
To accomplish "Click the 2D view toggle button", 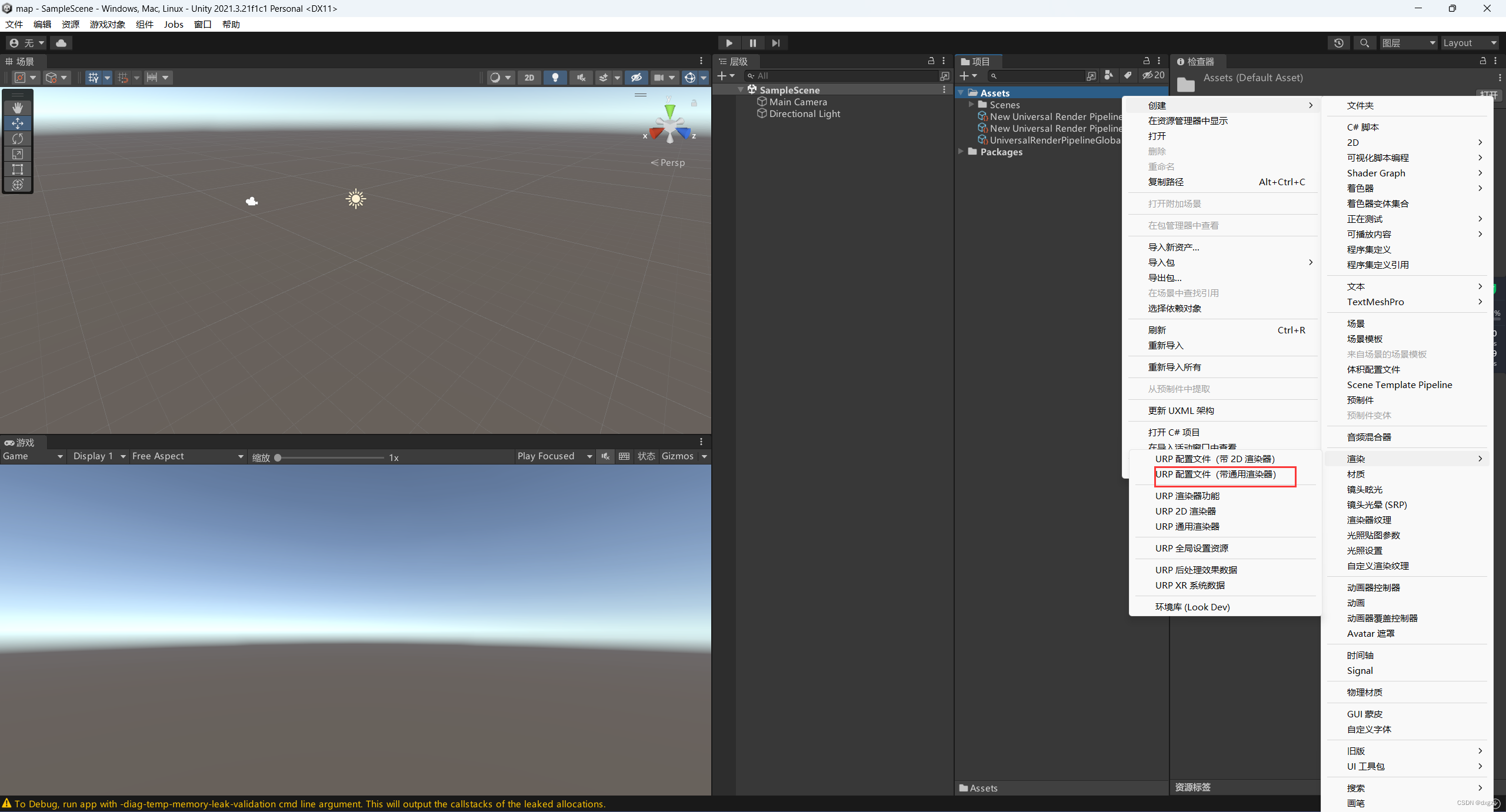I will coord(530,78).
